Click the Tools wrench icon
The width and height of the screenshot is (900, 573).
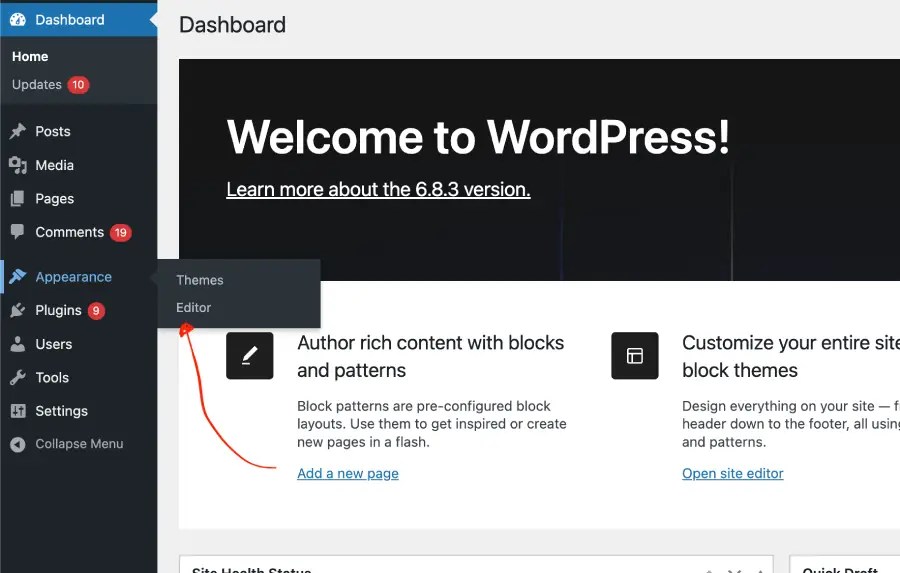point(18,377)
